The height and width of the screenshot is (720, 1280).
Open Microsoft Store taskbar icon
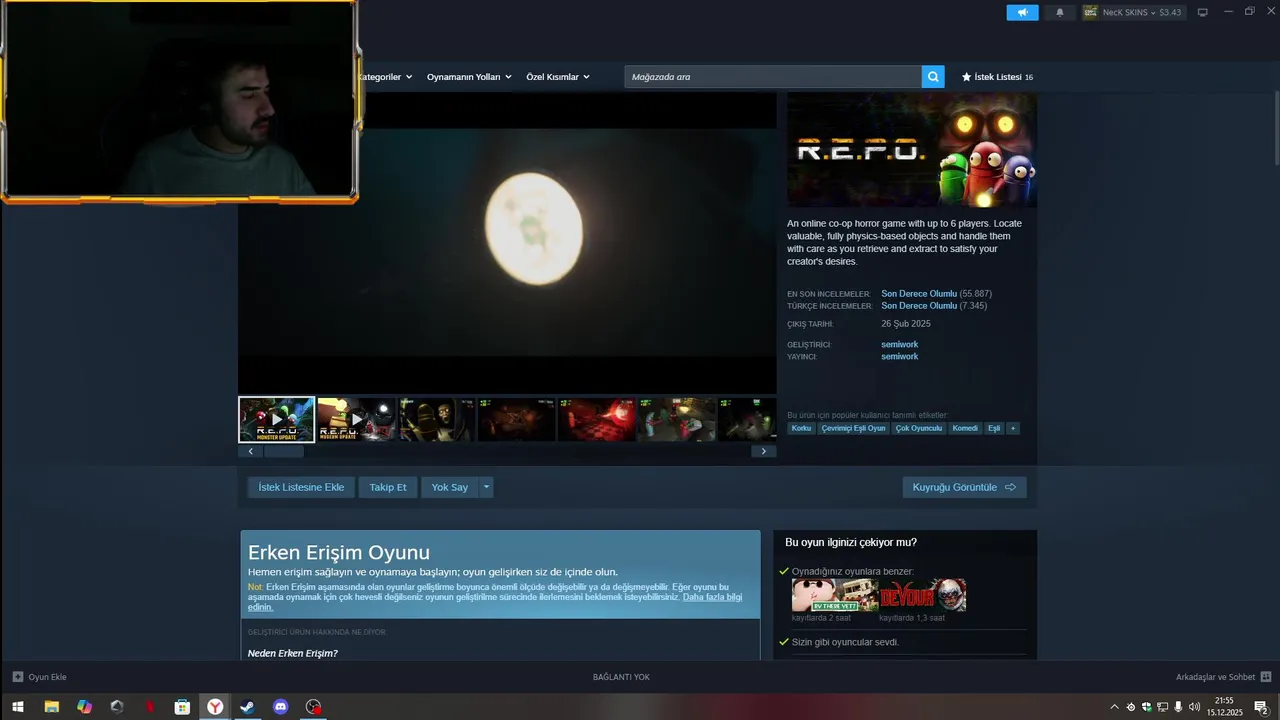(182, 707)
